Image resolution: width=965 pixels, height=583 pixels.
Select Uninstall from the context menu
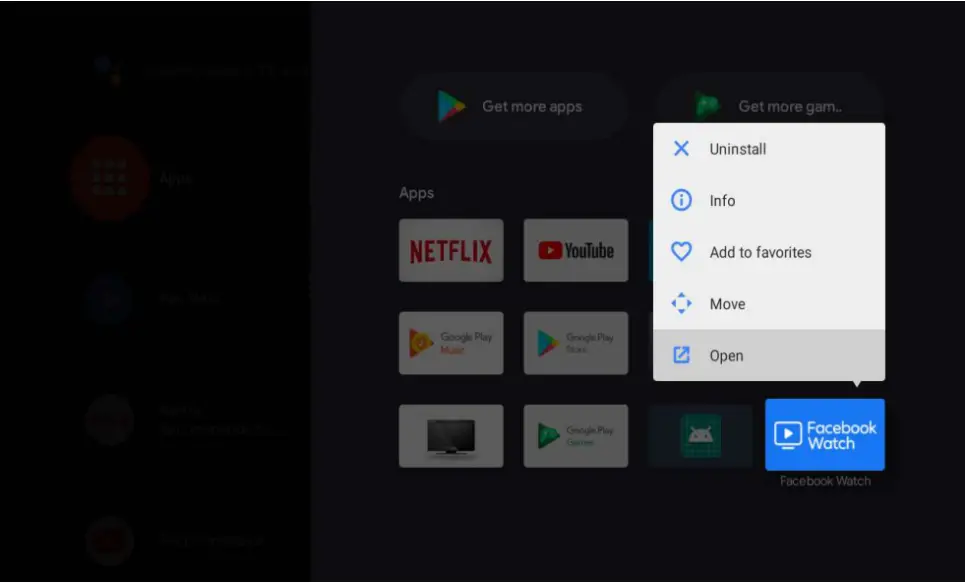[x=736, y=148]
